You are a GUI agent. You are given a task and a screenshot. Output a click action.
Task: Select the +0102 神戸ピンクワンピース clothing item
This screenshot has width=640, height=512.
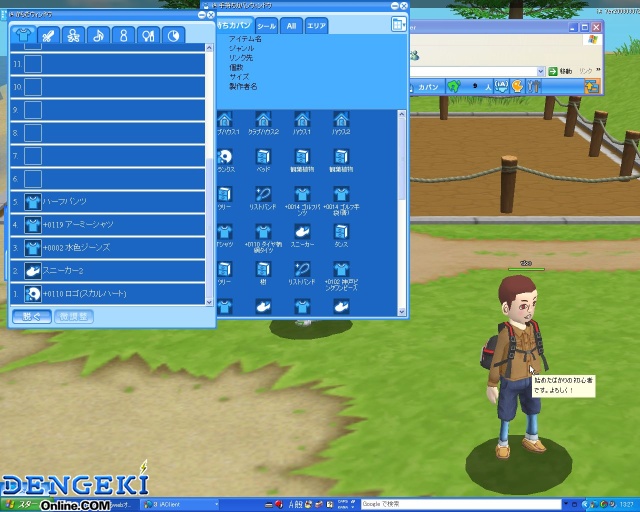tap(341, 276)
